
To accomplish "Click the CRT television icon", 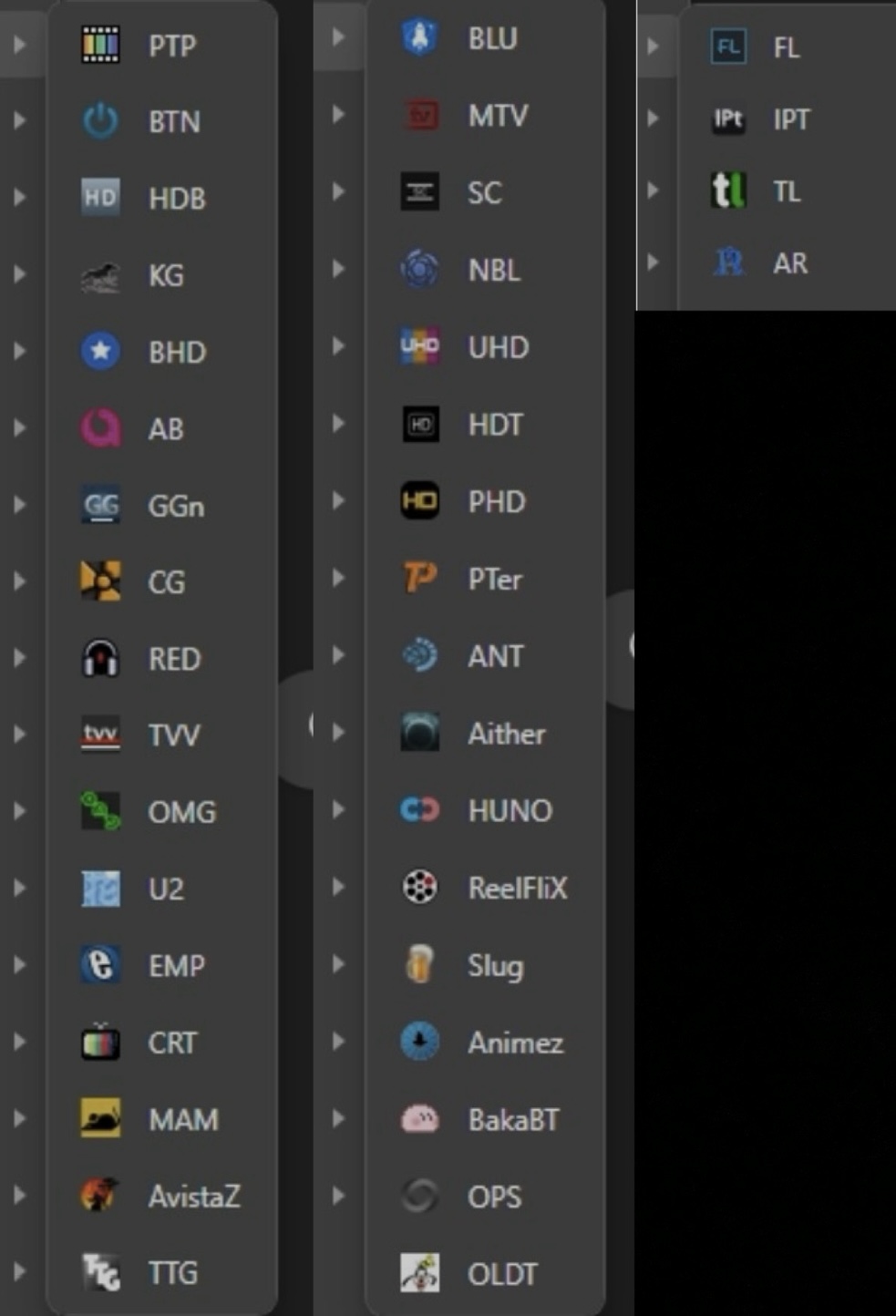I will [100, 1042].
